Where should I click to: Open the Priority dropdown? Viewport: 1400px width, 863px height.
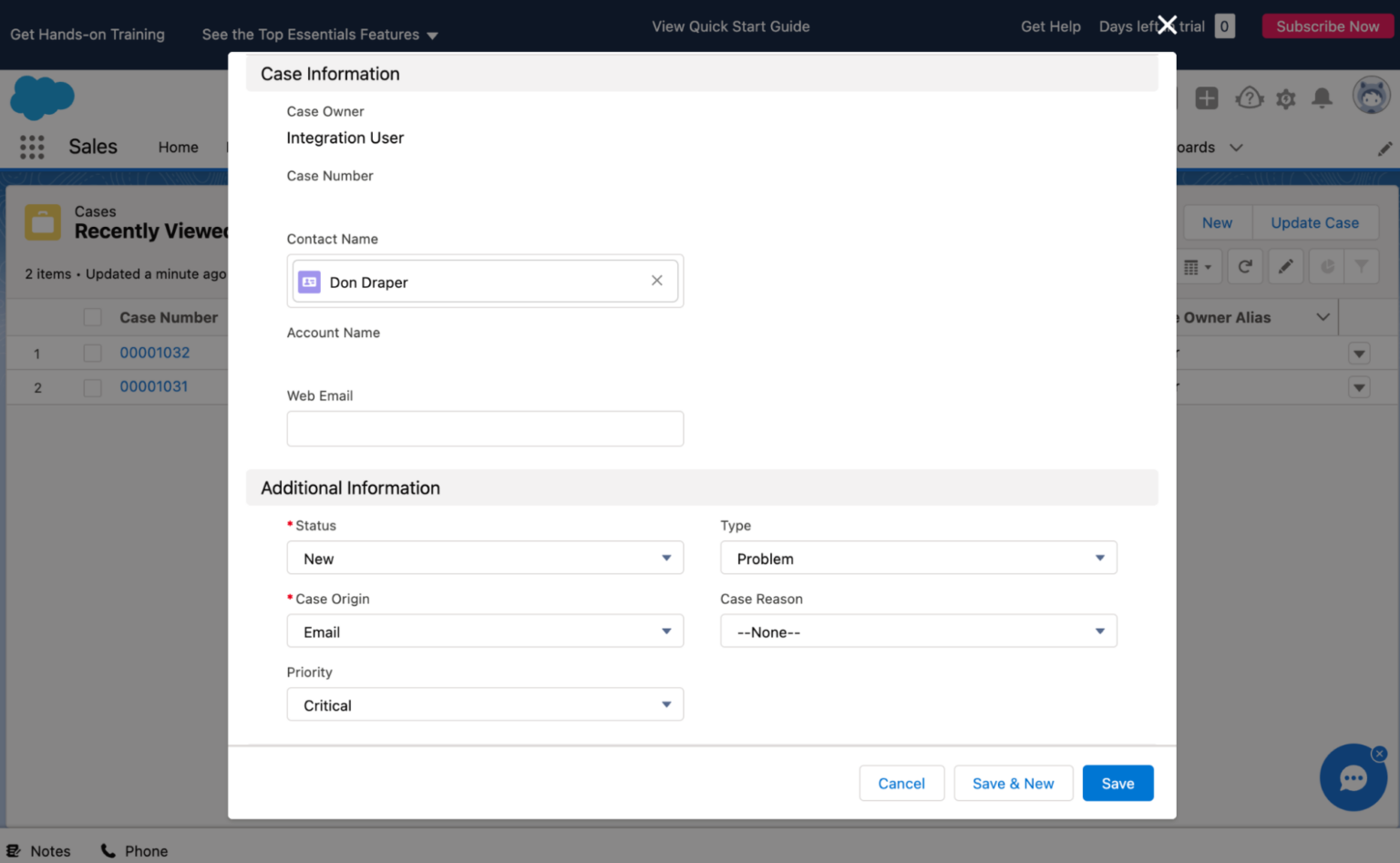click(x=484, y=704)
